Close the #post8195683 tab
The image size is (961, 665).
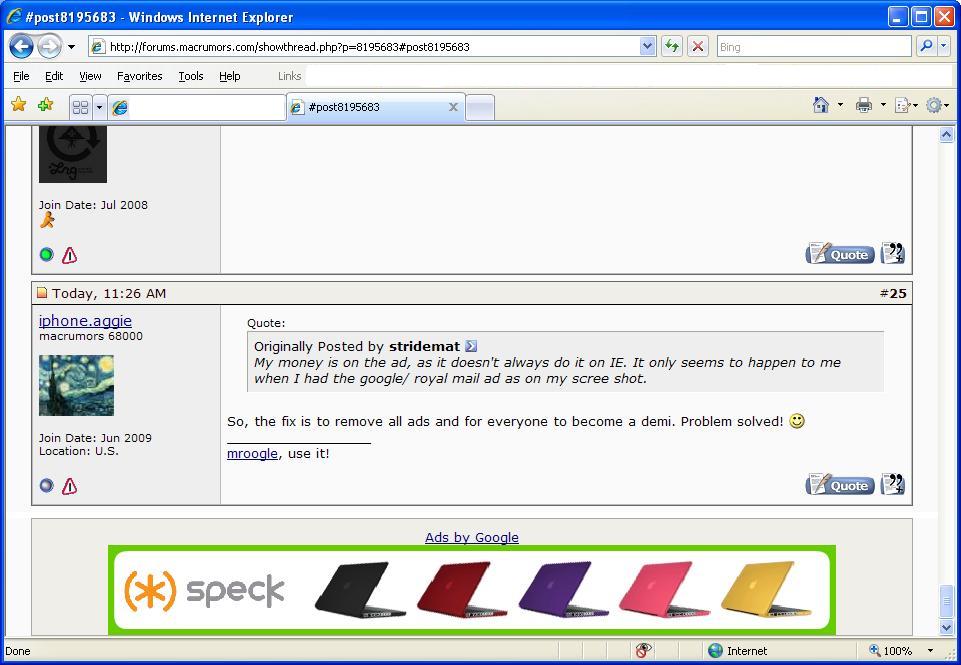[454, 107]
